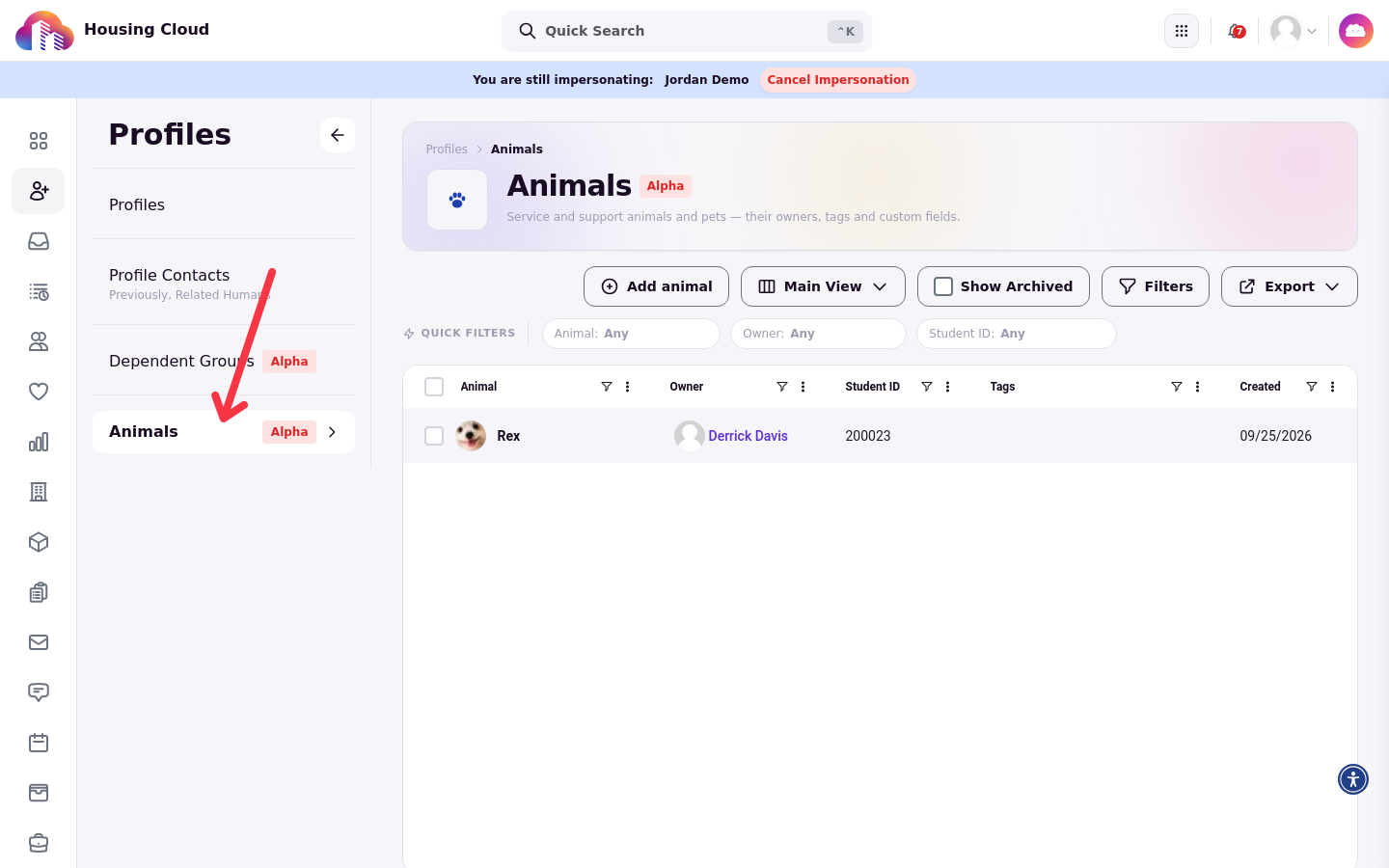Open the accessibility options icon

(1353, 779)
